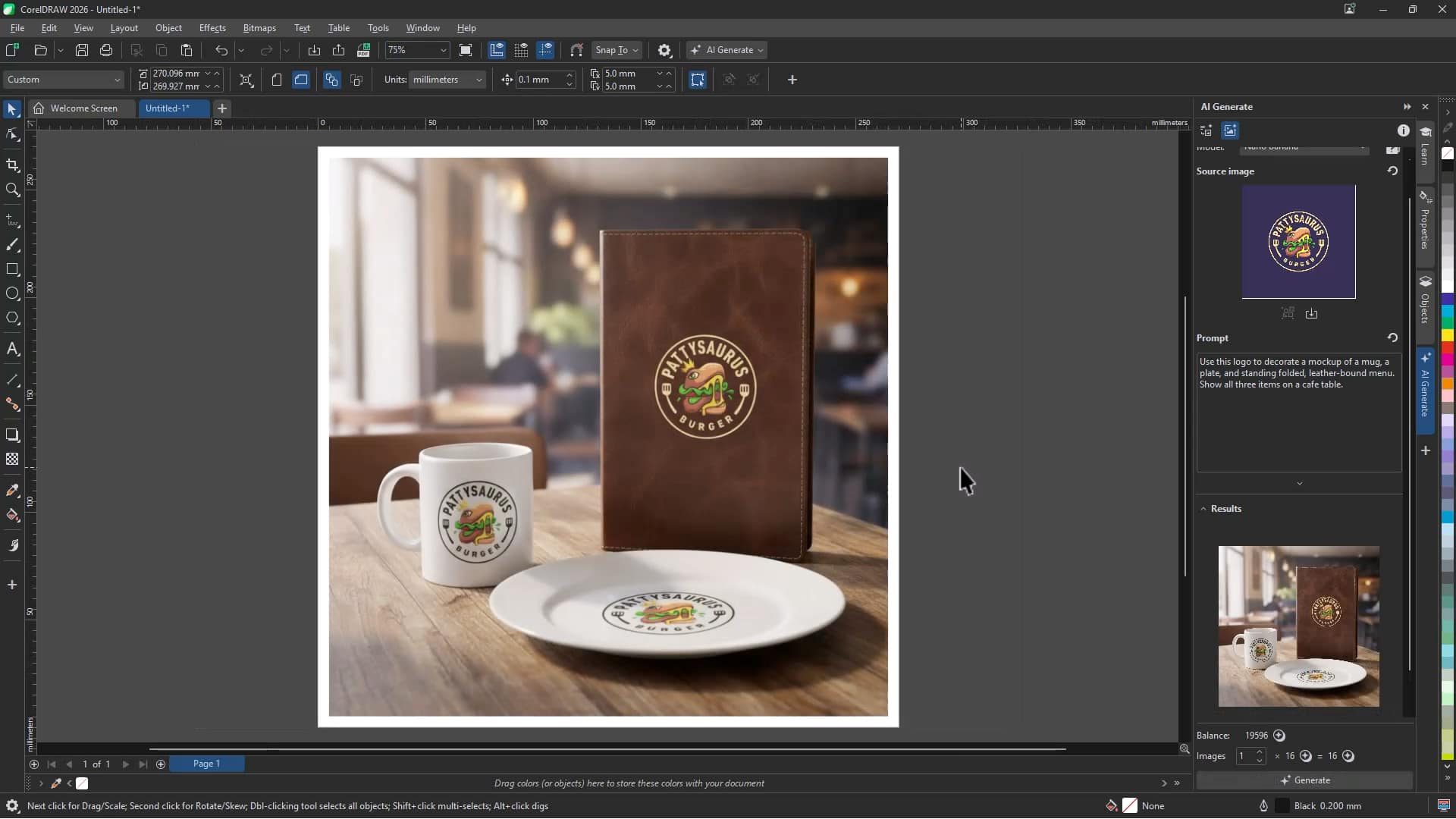Open the File menu

(x=17, y=28)
